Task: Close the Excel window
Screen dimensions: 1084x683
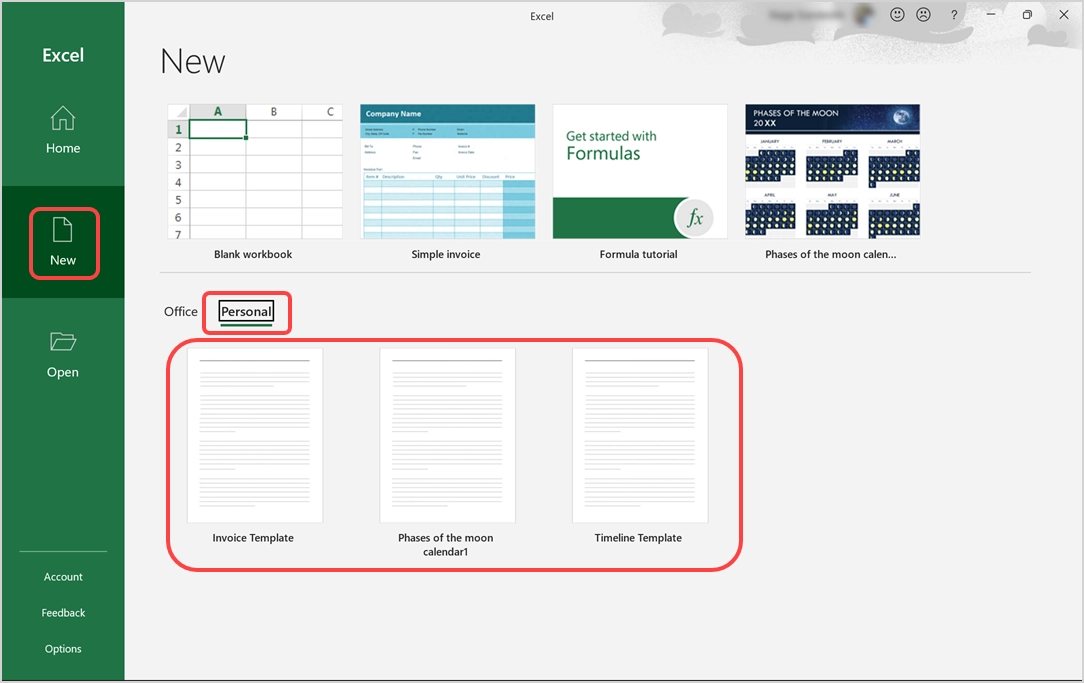Action: point(1064,15)
